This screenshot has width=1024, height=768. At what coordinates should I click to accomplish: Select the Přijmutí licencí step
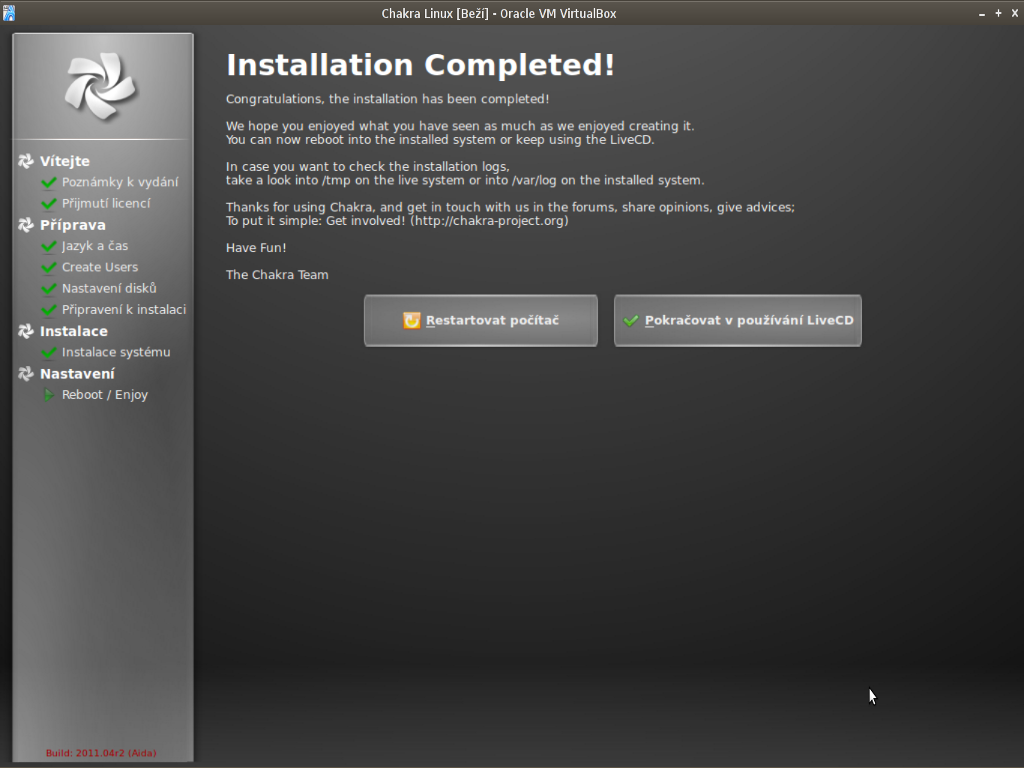[106, 203]
